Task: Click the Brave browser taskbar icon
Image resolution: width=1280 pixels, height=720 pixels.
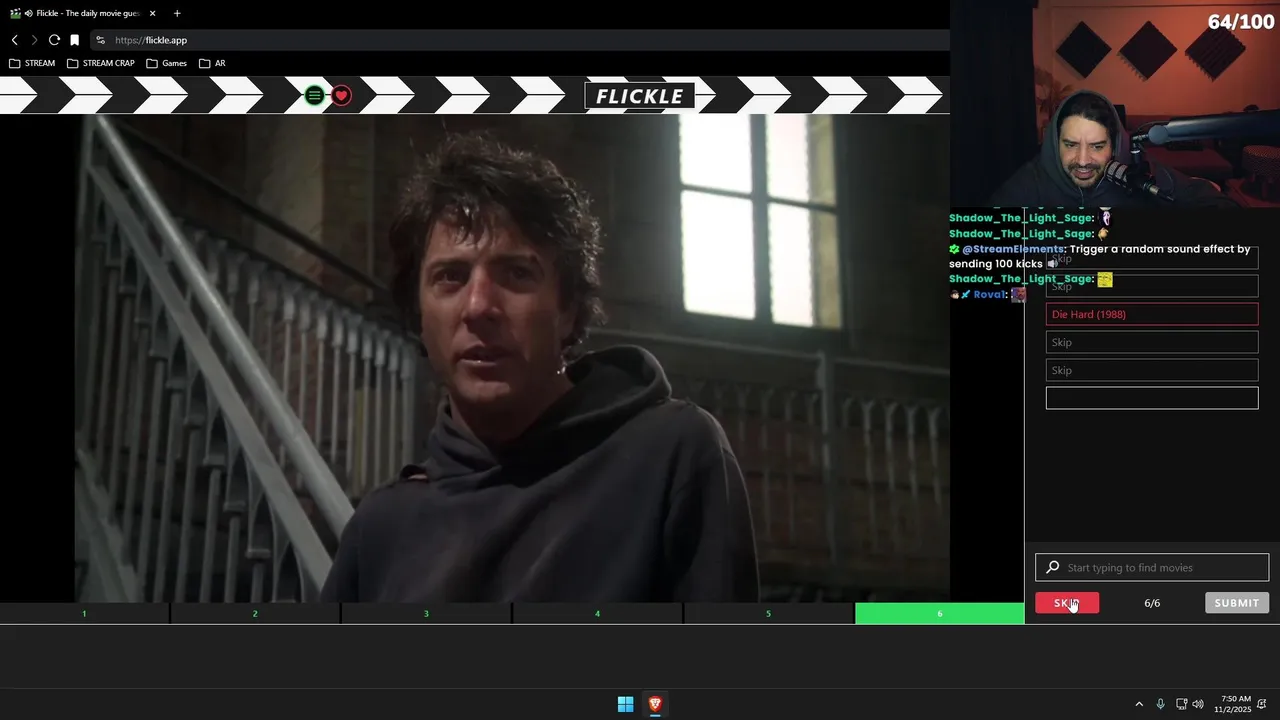Action: (655, 704)
